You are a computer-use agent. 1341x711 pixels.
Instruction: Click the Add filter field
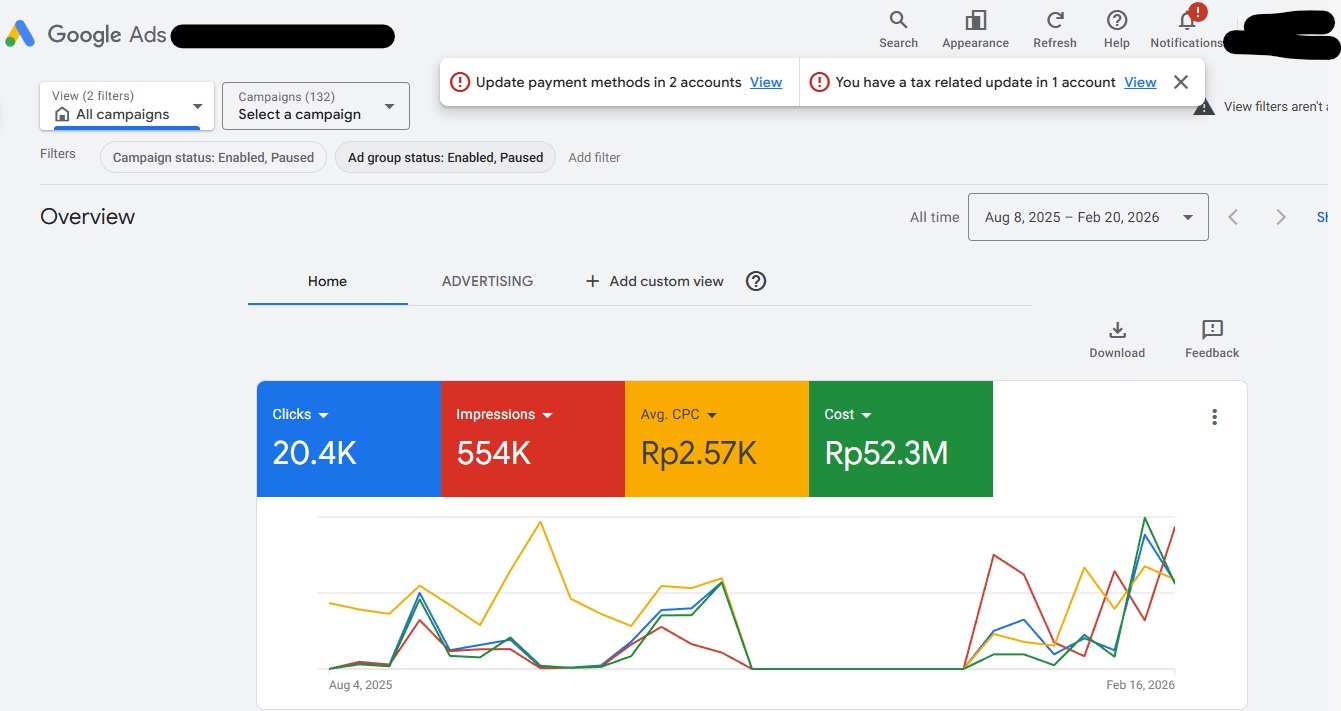(594, 157)
